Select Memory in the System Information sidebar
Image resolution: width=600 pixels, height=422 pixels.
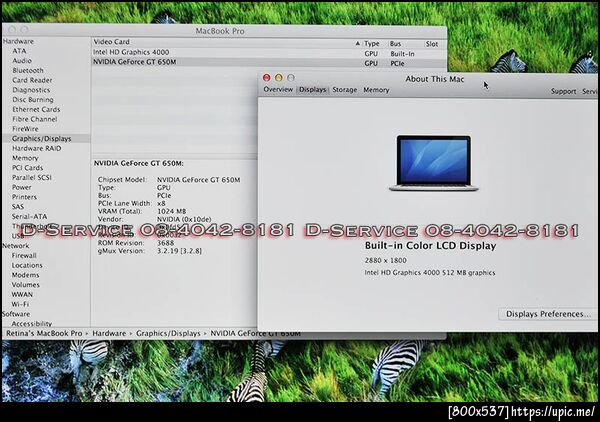pos(25,158)
